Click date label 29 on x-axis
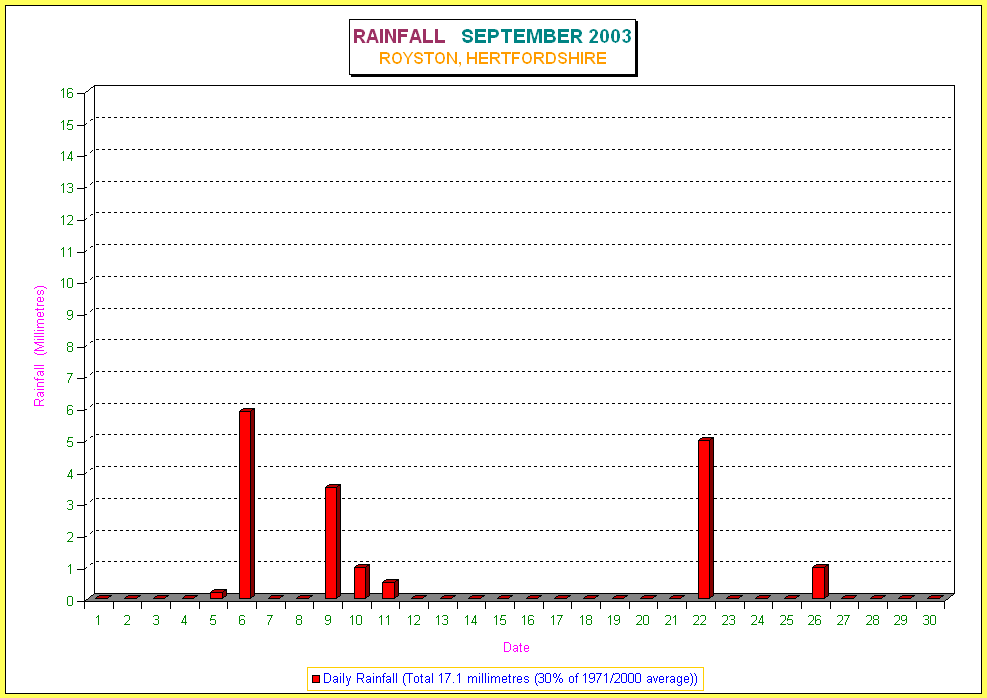Image resolution: width=987 pixels, height=698 pixels. coord(901,621)
